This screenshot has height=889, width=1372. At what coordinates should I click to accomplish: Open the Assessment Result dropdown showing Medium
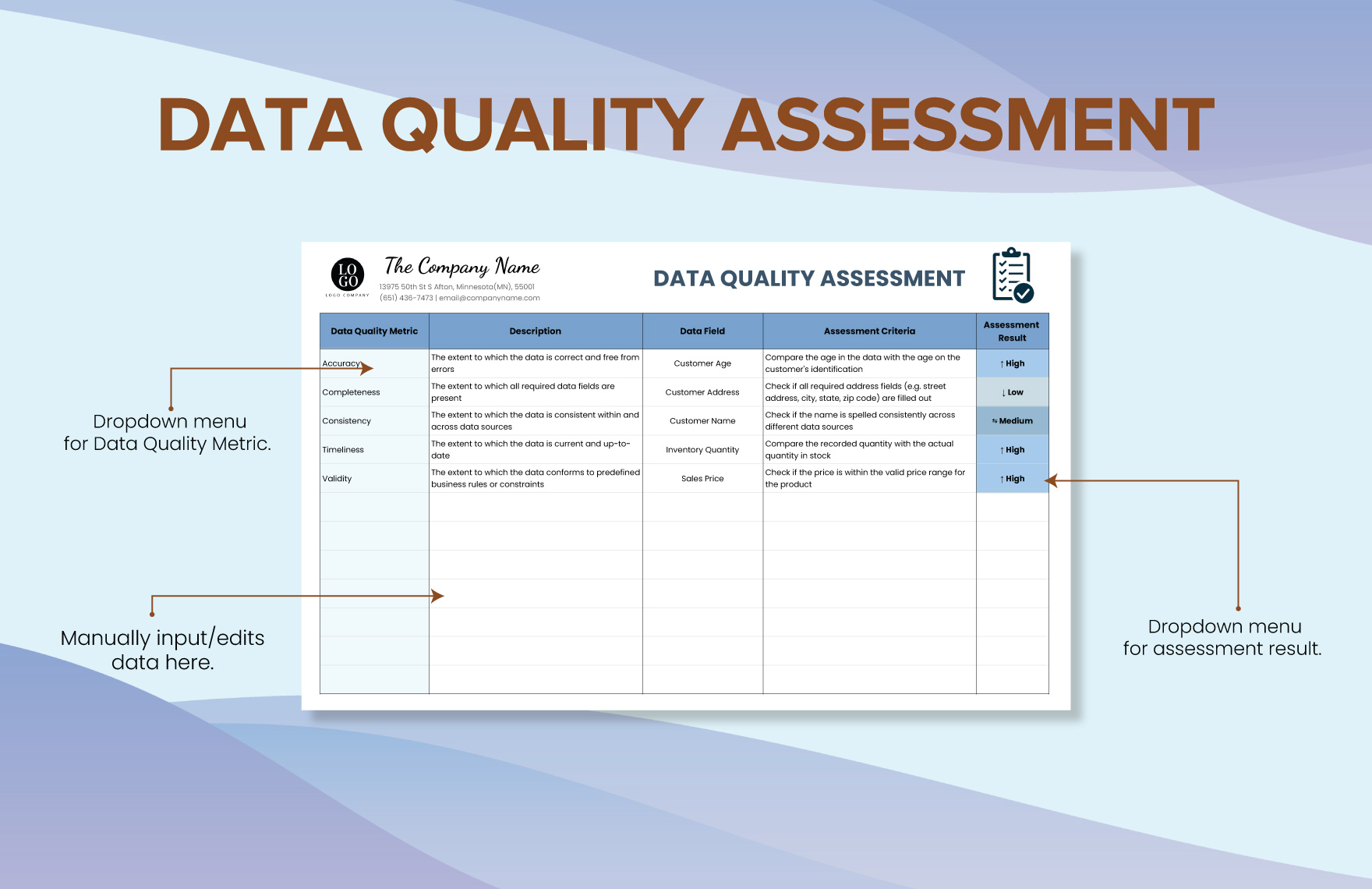point(1013,421)
